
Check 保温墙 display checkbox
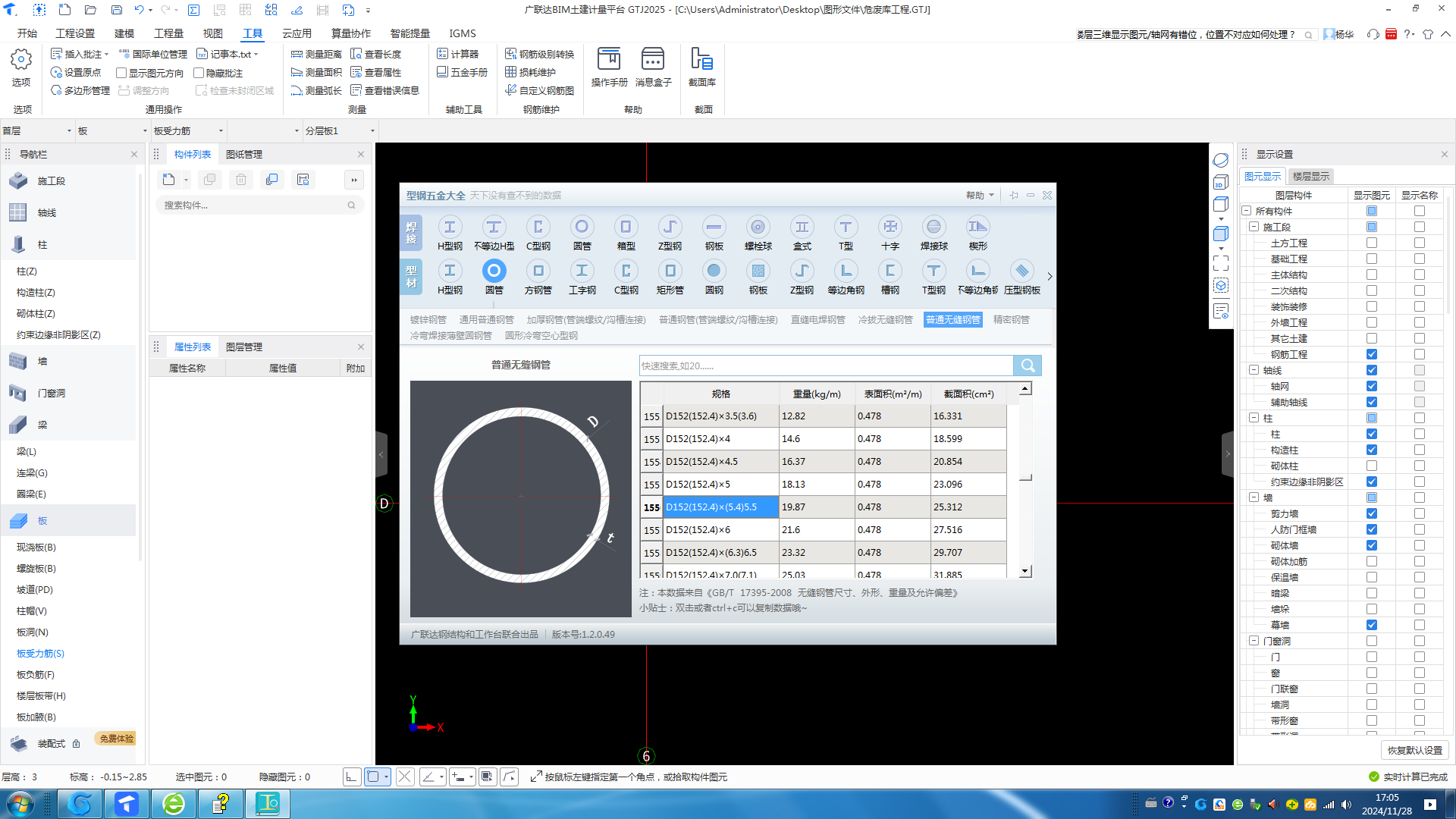(1372, 577)
